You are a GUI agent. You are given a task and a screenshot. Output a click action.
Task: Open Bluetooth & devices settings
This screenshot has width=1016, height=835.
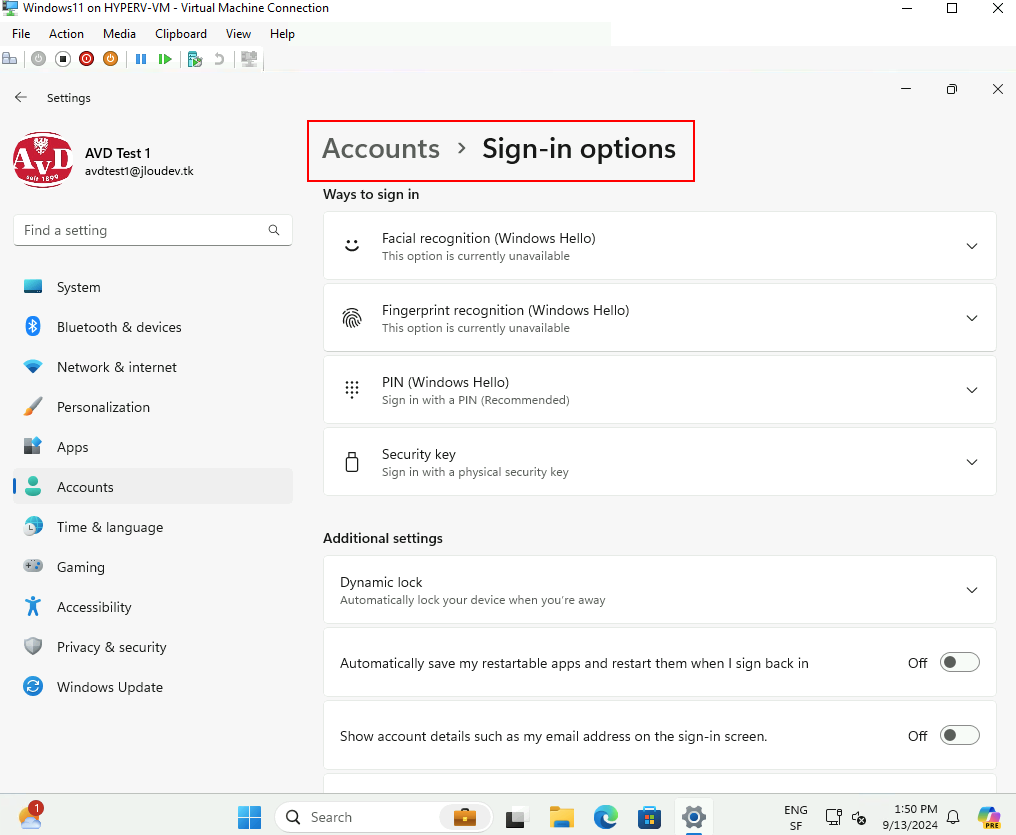pyautogui.click(x=153, y=327)
